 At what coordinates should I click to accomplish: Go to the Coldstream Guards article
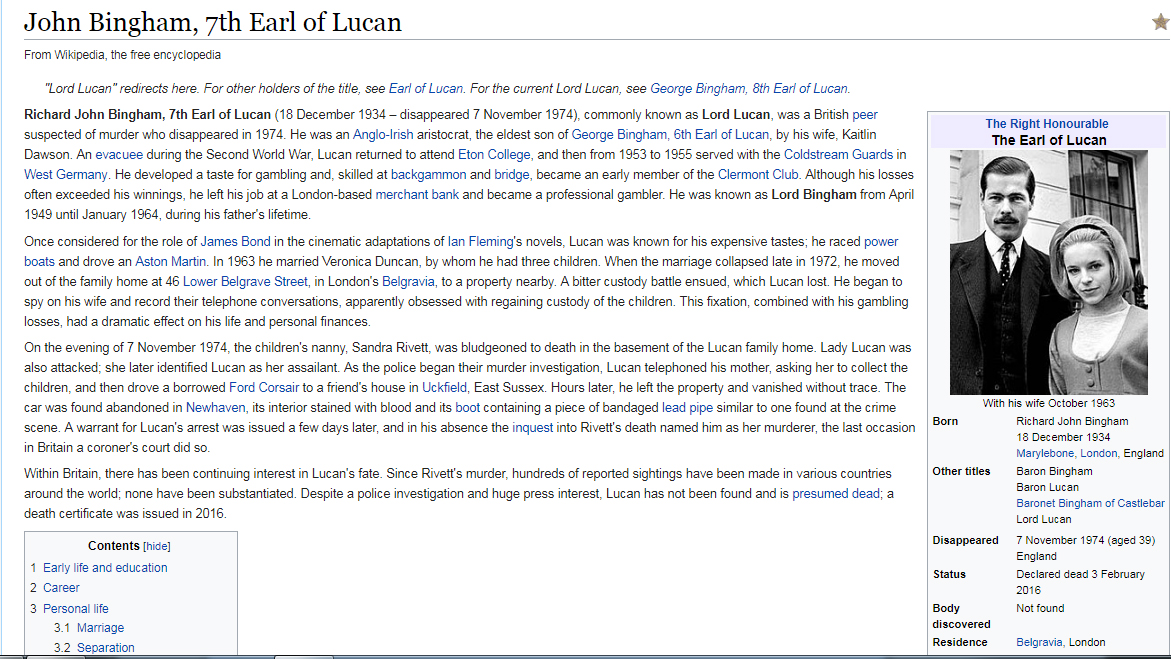tap(838, 154)
